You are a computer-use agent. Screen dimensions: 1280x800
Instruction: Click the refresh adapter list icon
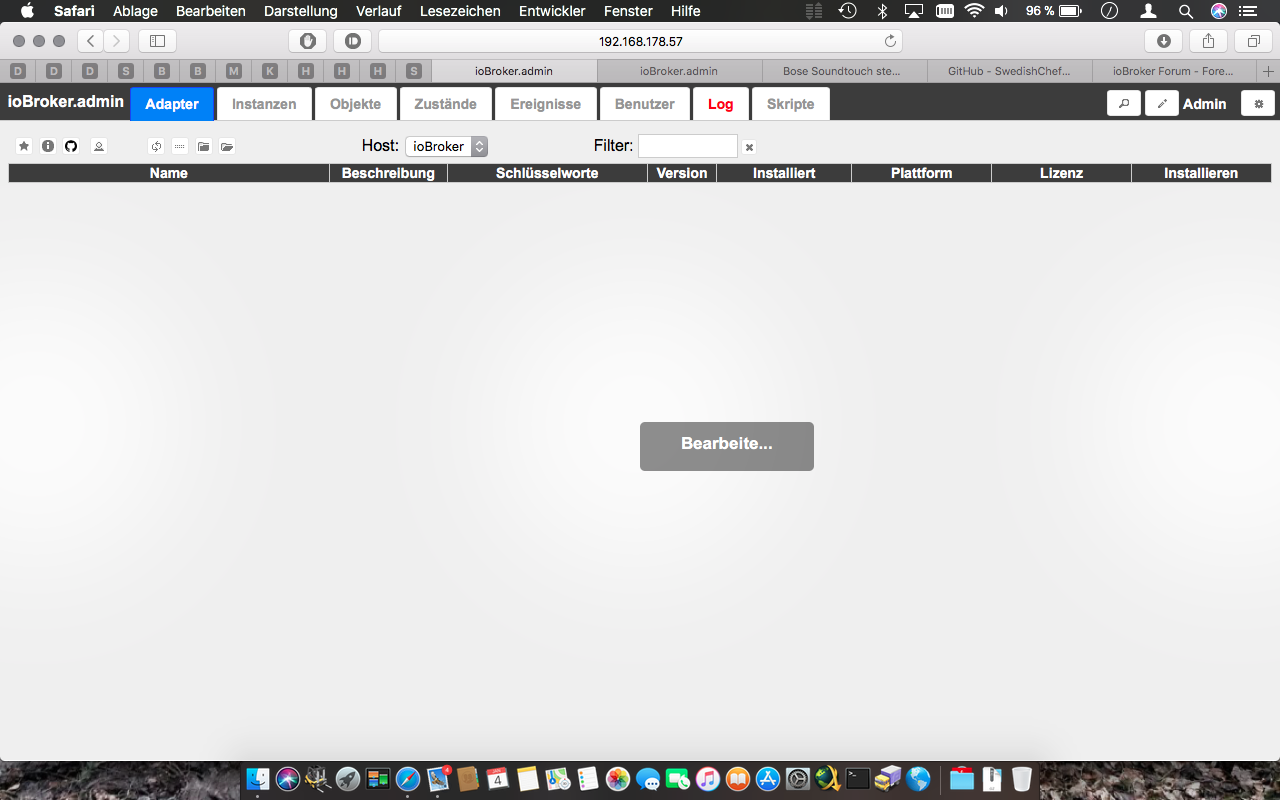point(156,146)
